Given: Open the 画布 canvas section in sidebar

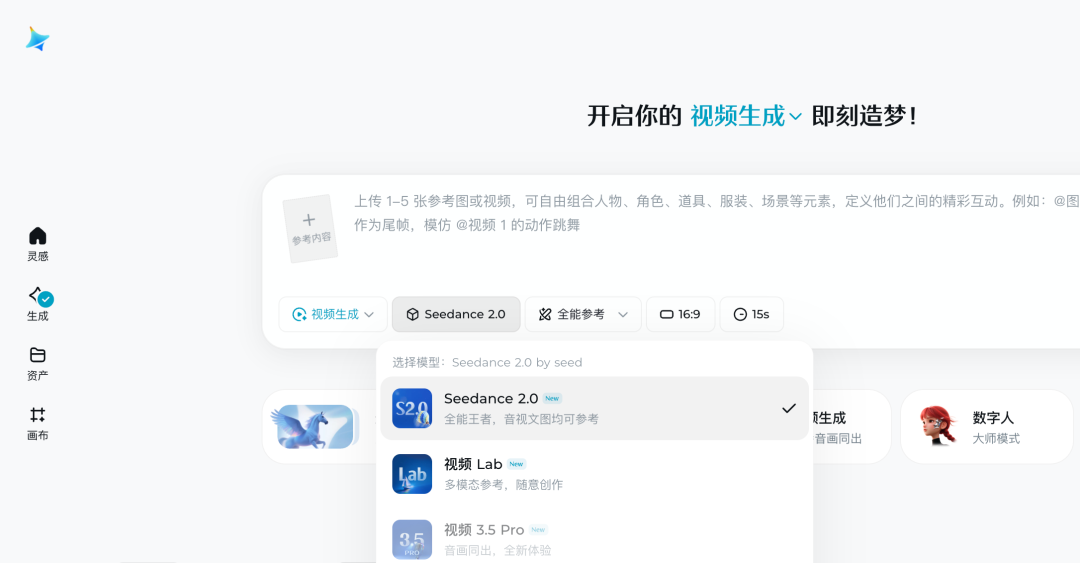Looking at the screenshot, I should (x=37, y=423).
